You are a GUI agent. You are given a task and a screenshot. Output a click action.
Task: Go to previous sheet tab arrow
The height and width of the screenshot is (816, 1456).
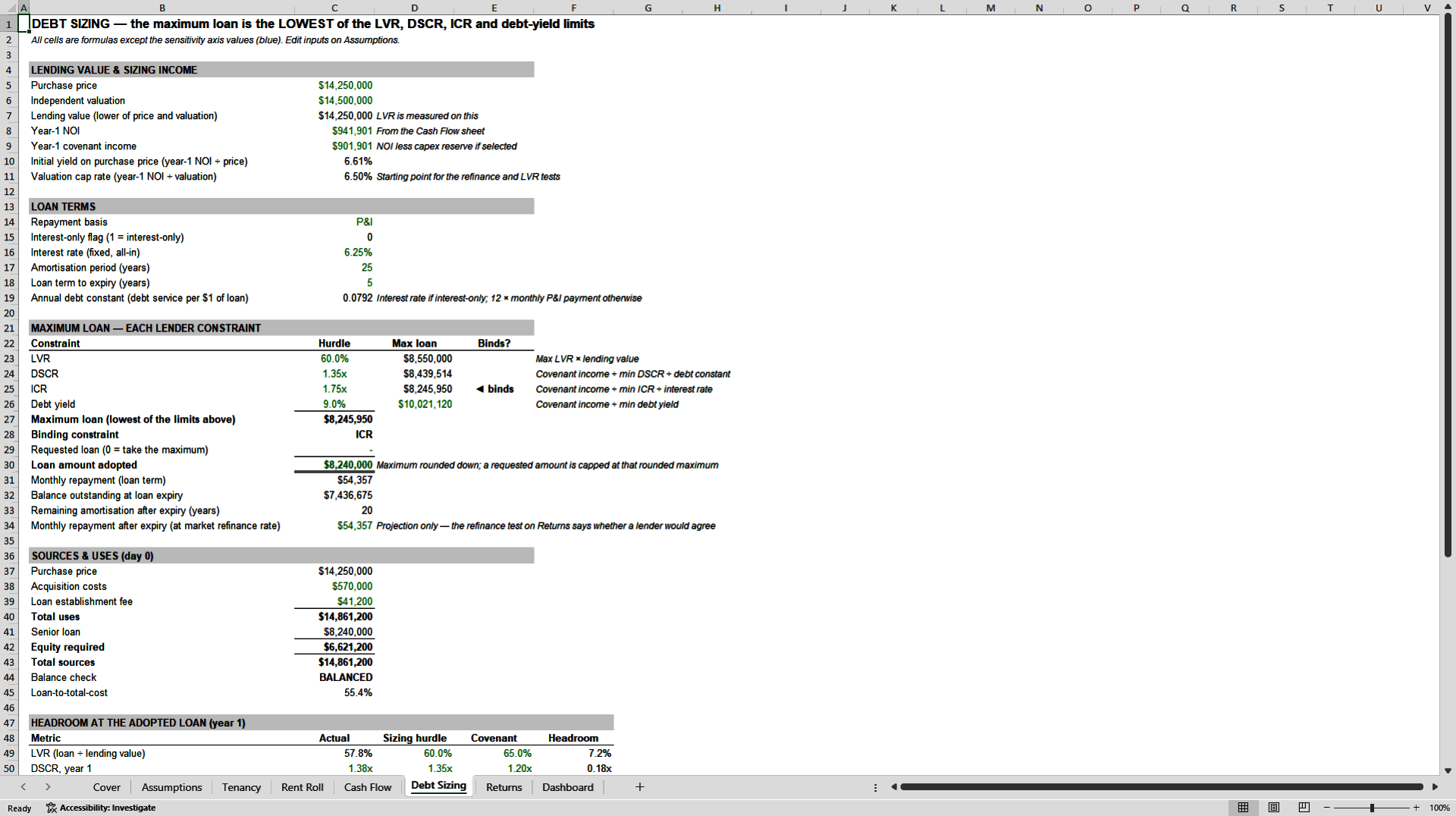pyautogui.click(x=24, y=787)
